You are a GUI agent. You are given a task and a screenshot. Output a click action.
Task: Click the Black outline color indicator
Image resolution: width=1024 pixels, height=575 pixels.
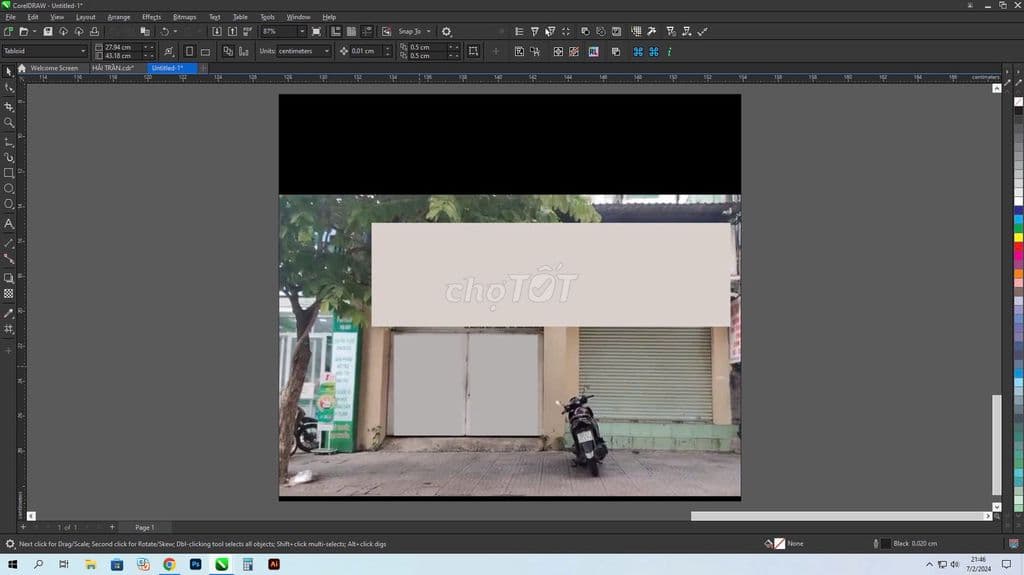(886, 544)
